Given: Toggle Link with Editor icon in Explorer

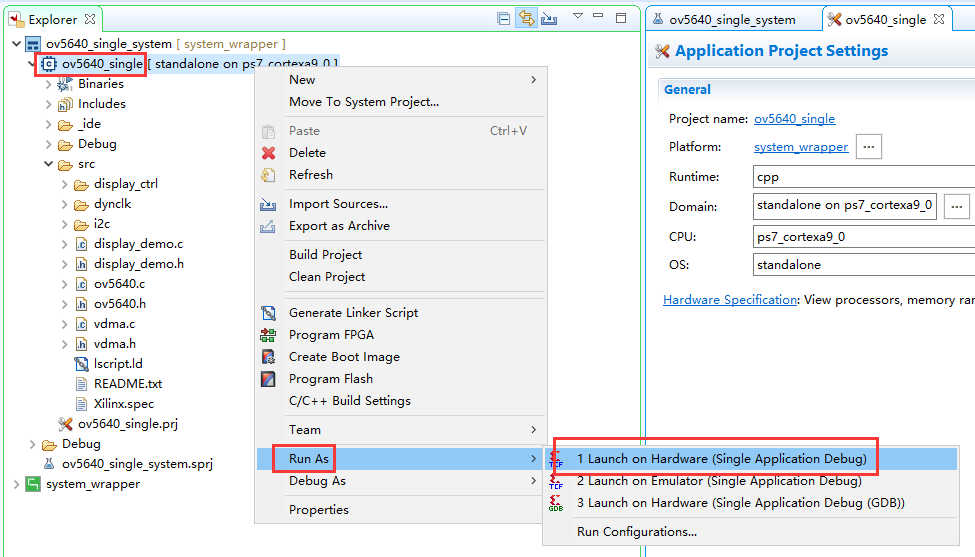Looking at the screenshot, I should coord(526,18).
